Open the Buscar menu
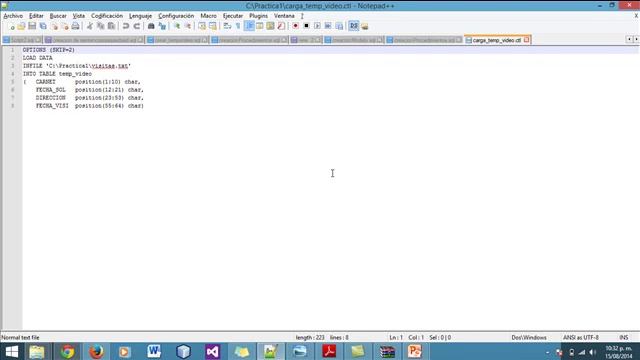The height and width of the screenshot is (360, 640). coord(58,16)
